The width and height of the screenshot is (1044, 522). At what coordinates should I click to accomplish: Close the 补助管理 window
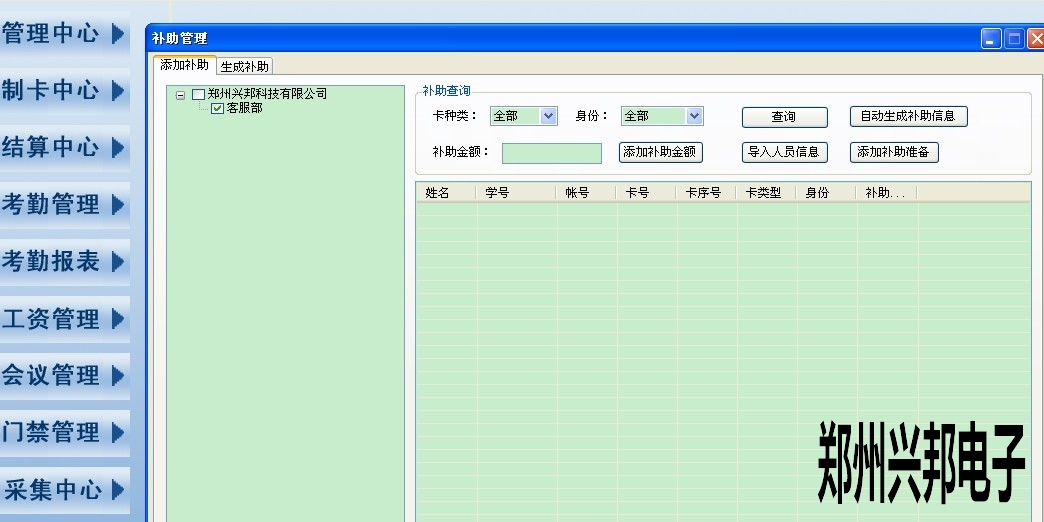[x=1036, y=39]
